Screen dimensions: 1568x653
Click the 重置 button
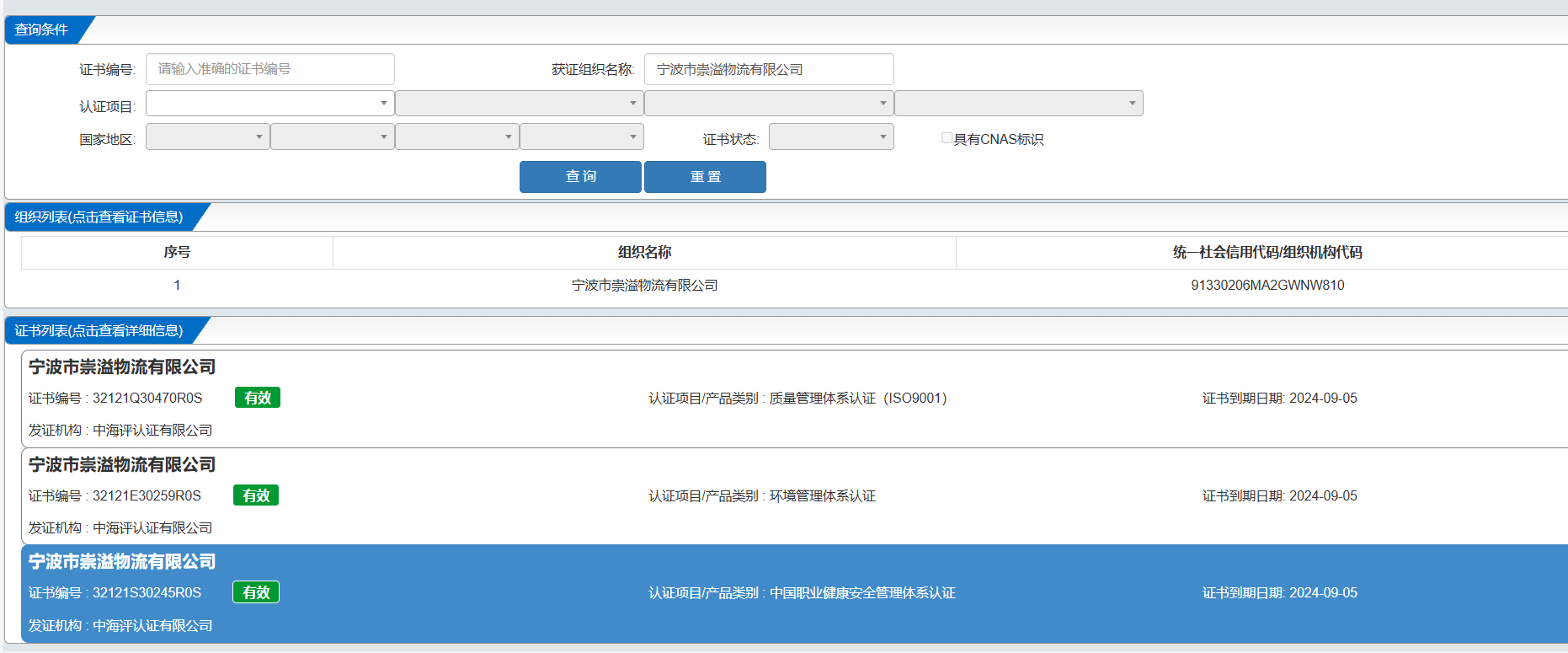click(705, 177)
